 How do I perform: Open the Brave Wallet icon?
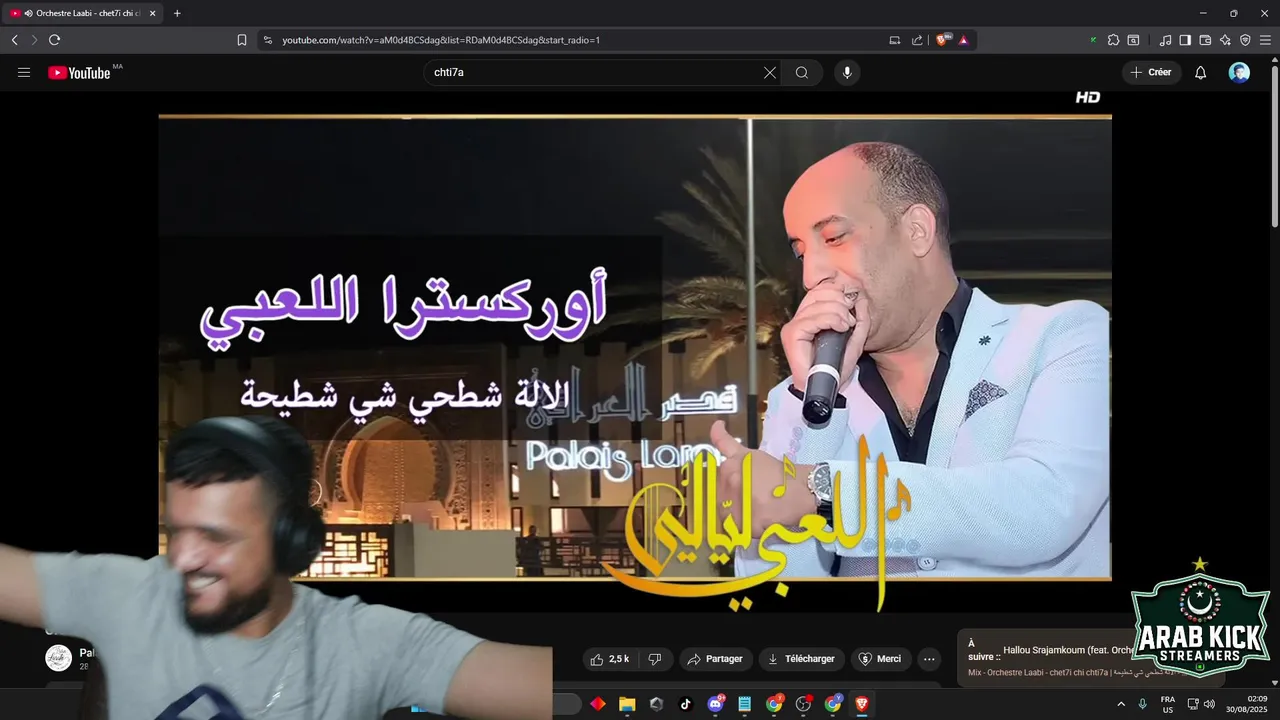(1205, 40)
